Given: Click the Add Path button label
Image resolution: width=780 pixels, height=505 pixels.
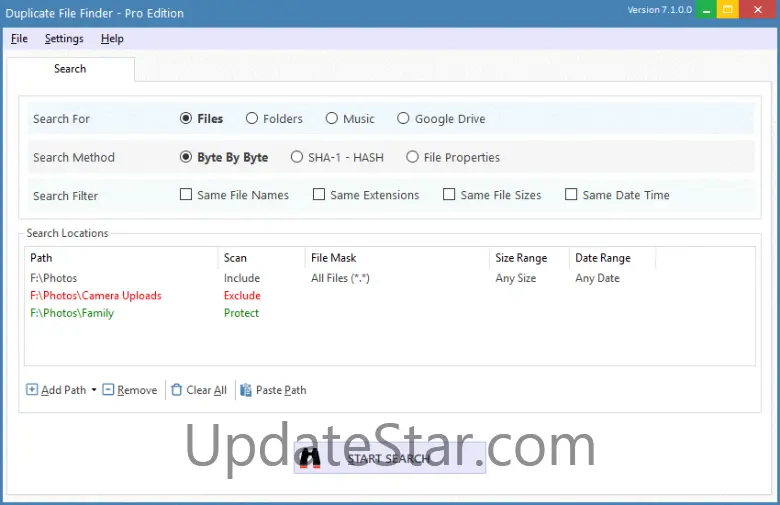Looking at the screenshot, I should coord(64,390).
